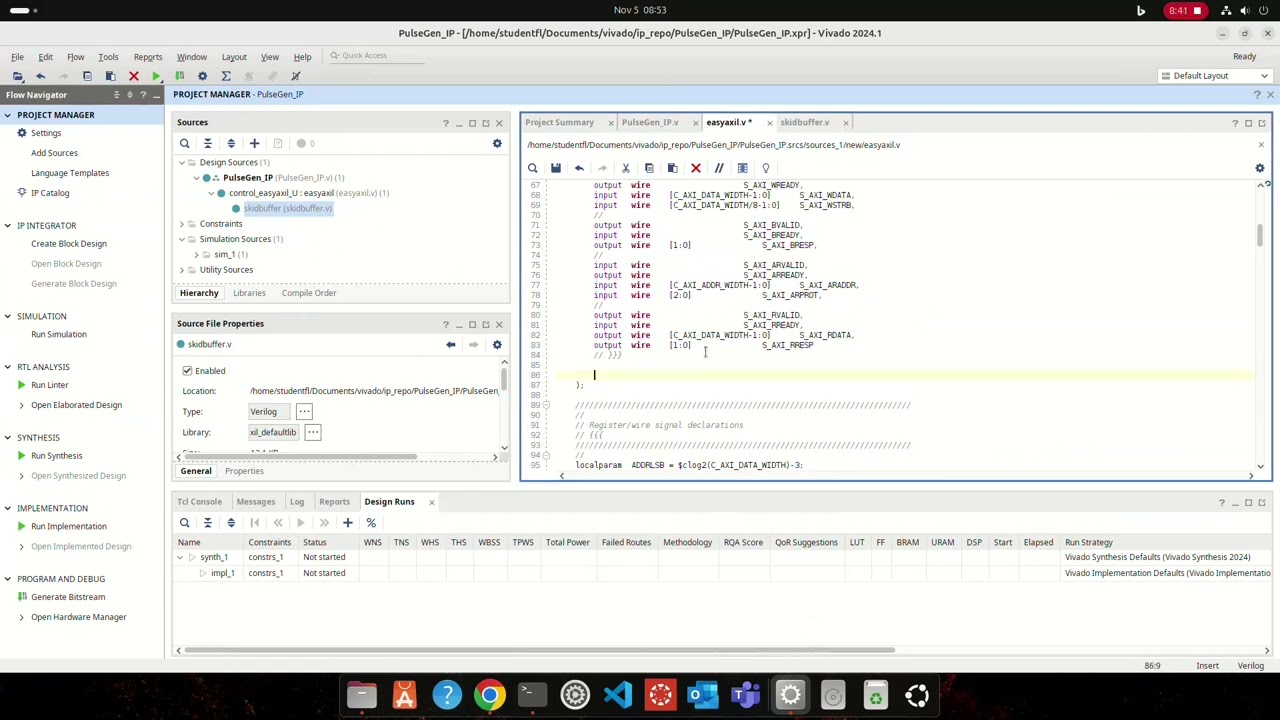Open the Properties tab for source file

pyautogui.click(x=244, y=471)
